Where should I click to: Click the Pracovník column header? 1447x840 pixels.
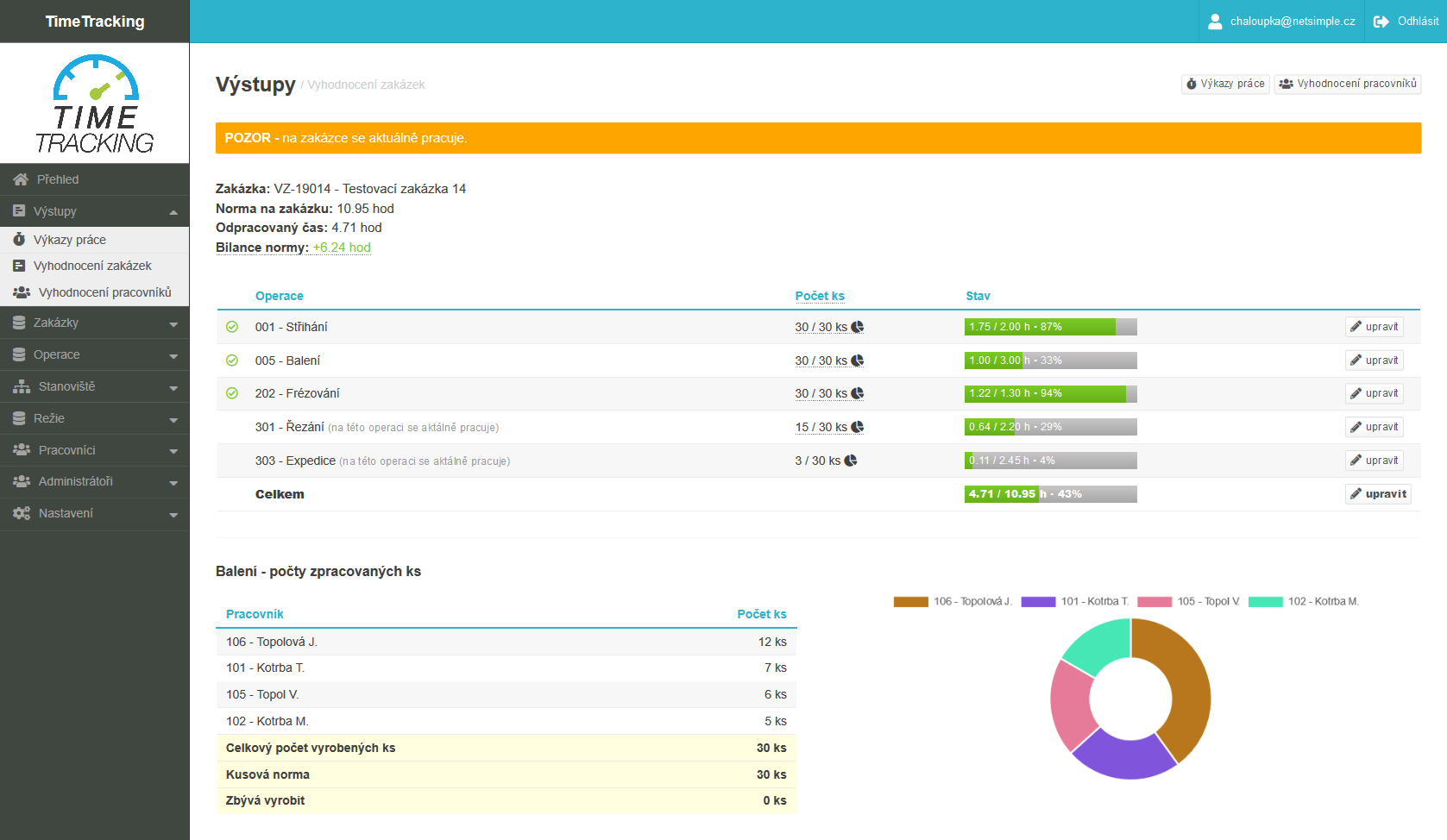coord(255,614)
